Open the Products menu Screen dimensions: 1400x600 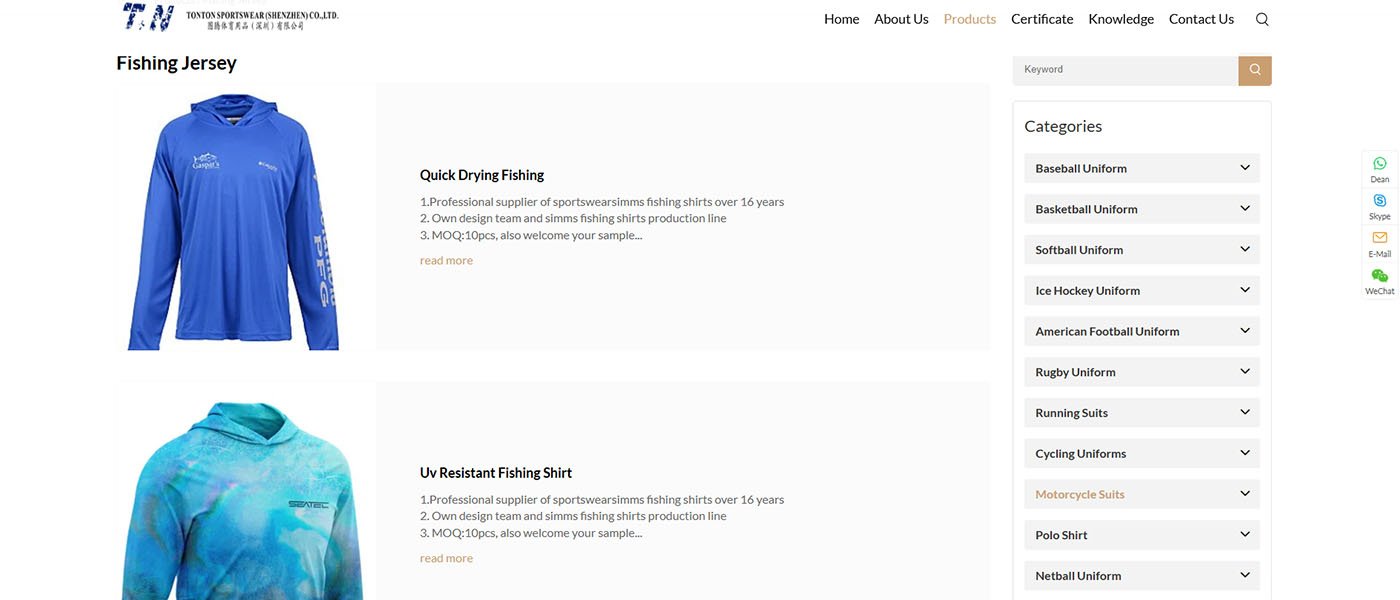click(969, 19)
